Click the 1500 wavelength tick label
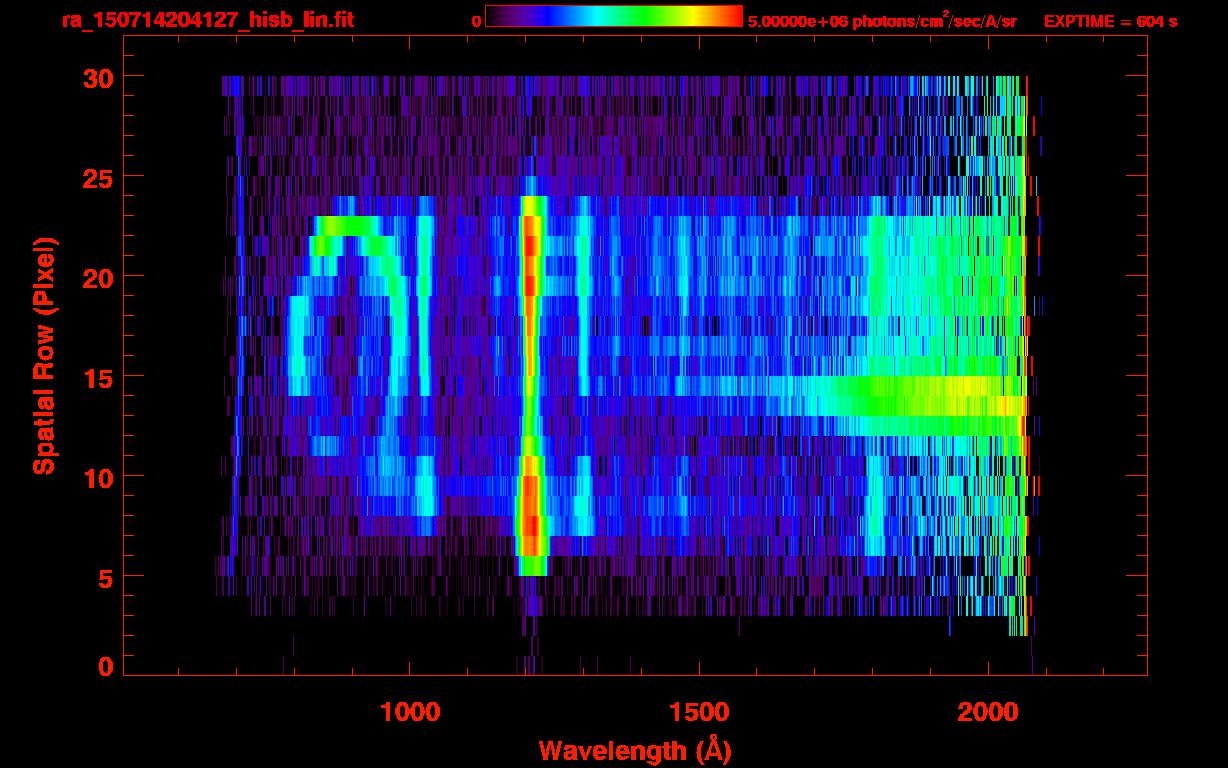Viewport: 1228px width, 768px height. coord(699,711)
